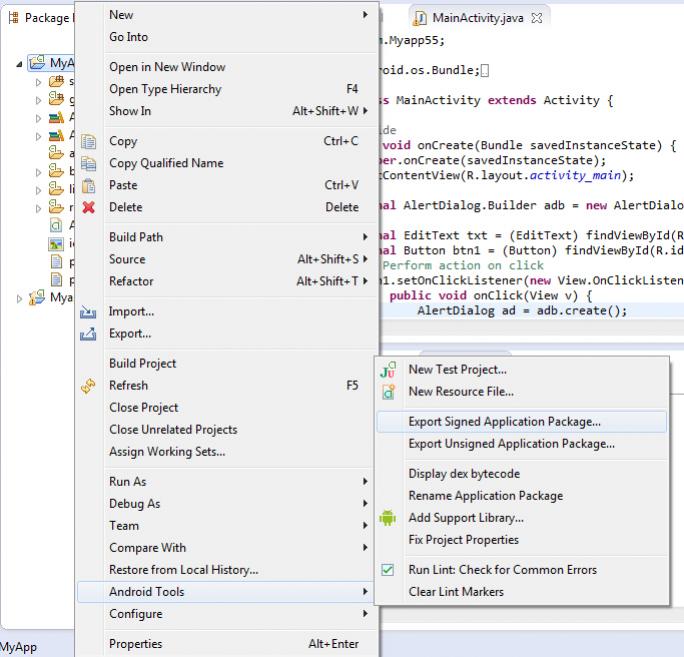Open Refactor submenu

(226, 281)
